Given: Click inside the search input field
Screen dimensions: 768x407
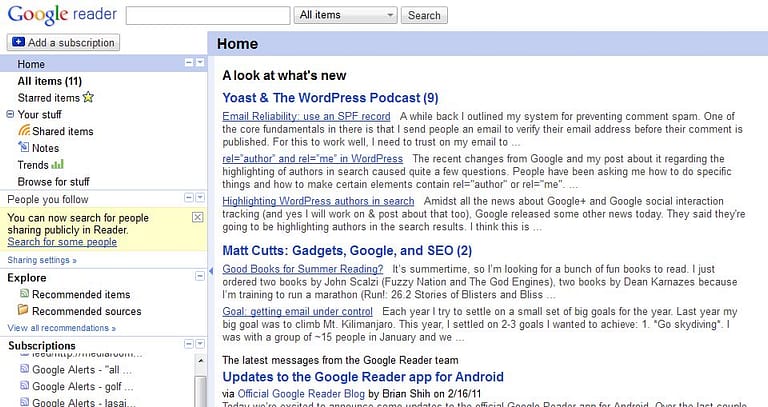Looking at the screenshot, I should 208,15.
